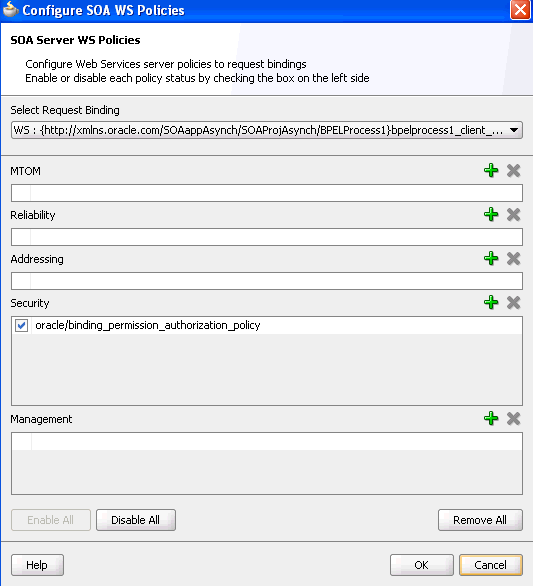Select the oracle/binding_permission_authorization_policy row
Screen dimensions: 533x586
267,325
